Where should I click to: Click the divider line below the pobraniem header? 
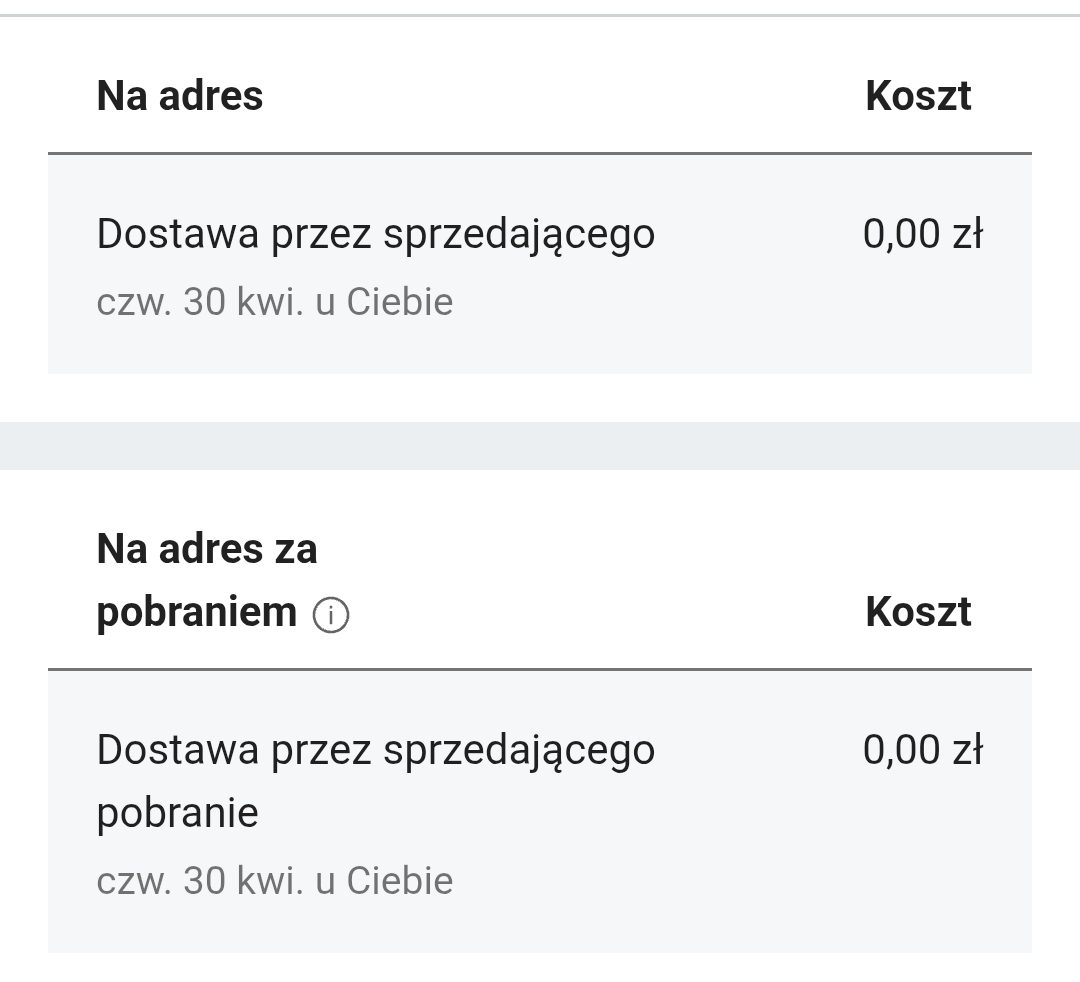click(x=540, y=669)
